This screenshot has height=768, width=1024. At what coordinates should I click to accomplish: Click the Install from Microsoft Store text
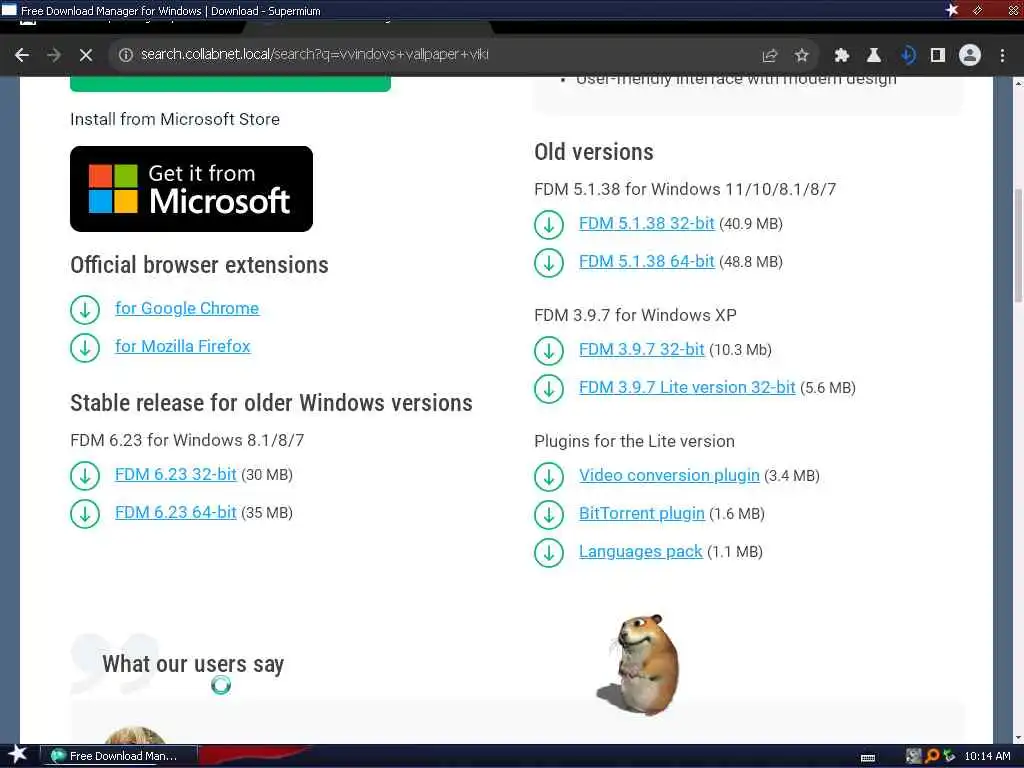175,119
